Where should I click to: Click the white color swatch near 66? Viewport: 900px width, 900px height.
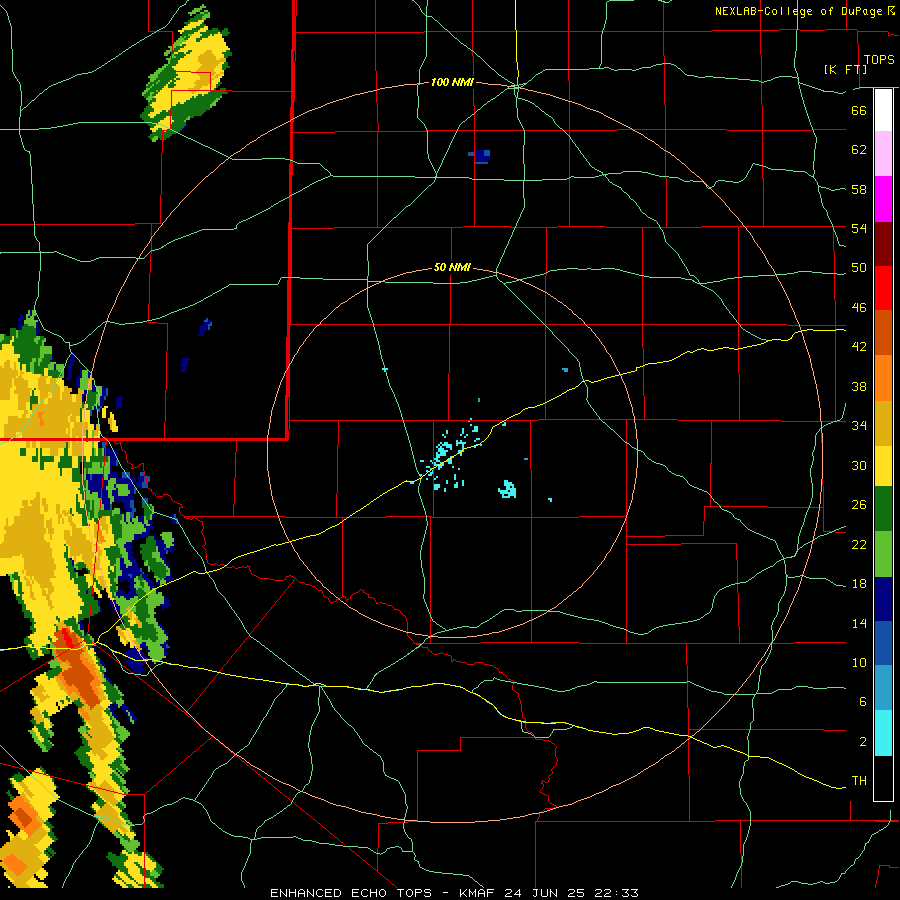[883, 110]
